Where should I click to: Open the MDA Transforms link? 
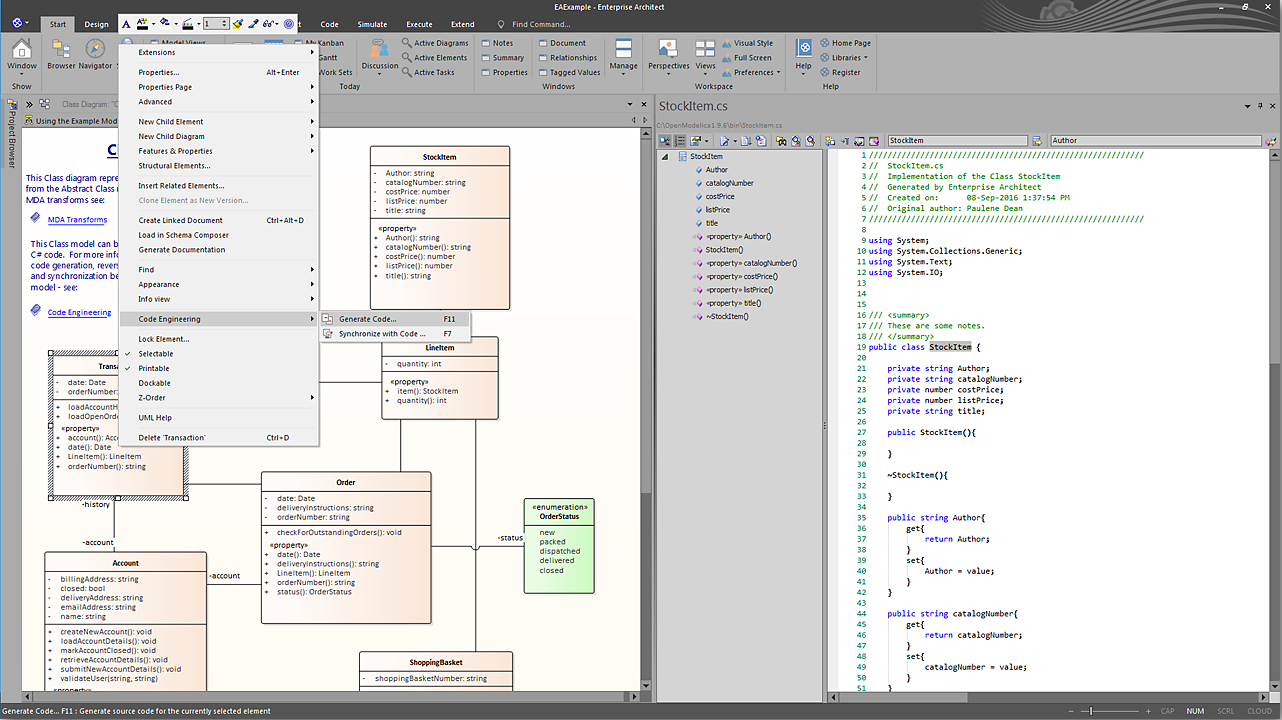coord(77,220)
